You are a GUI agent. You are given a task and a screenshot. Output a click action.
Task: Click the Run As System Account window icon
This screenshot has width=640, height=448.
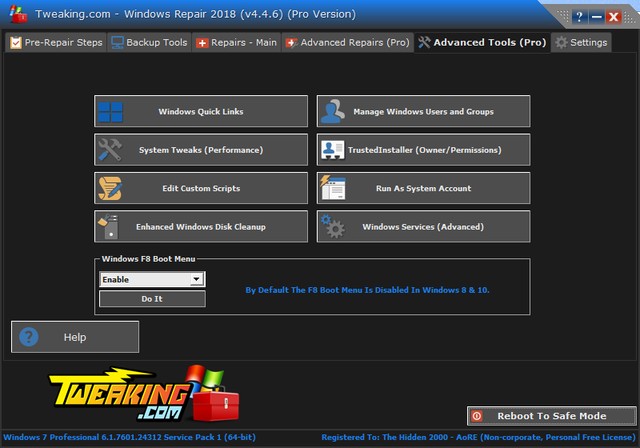pyautogui.click(x=333, y=188)
